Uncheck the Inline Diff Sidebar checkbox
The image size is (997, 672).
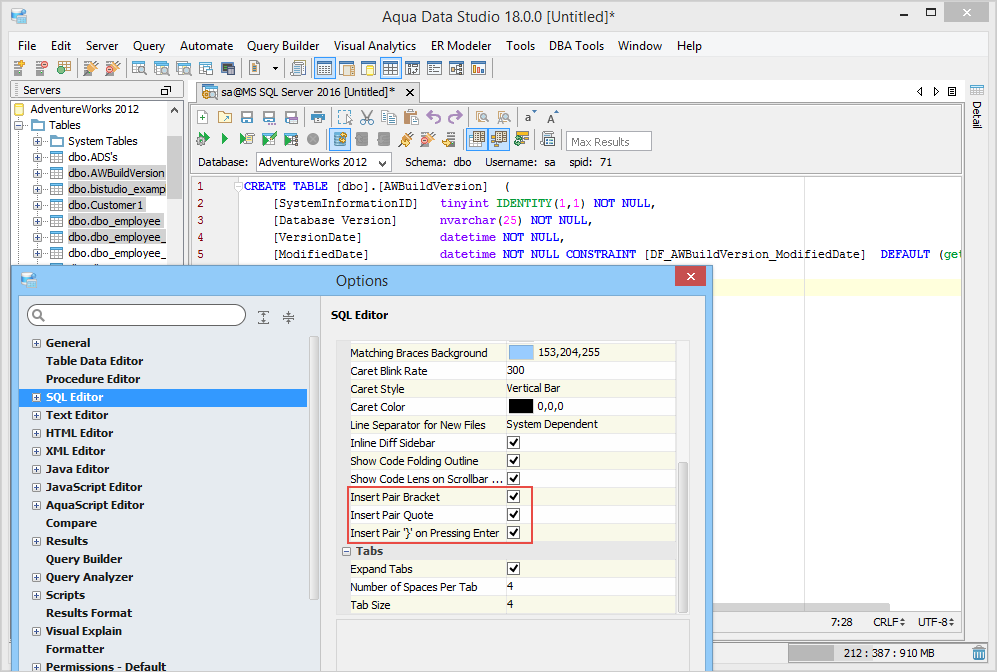click(x=514, y=442)
